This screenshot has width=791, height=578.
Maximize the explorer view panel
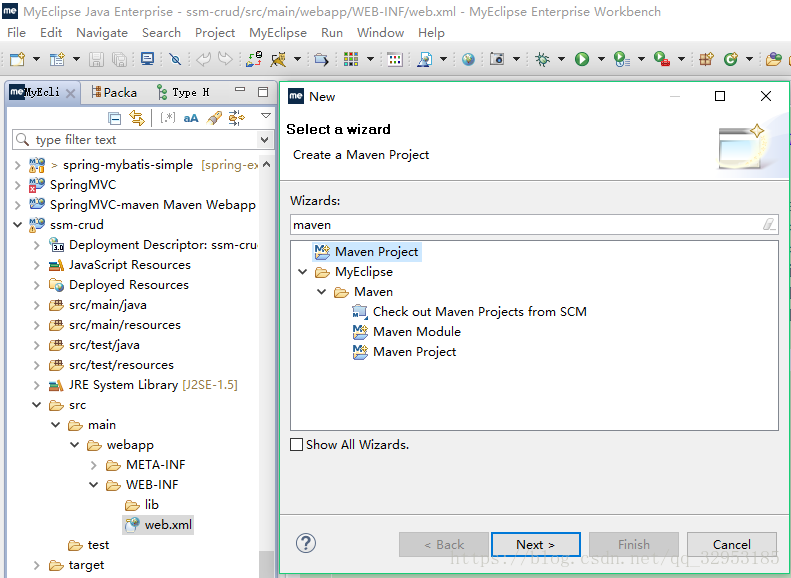tap(263, 92)
